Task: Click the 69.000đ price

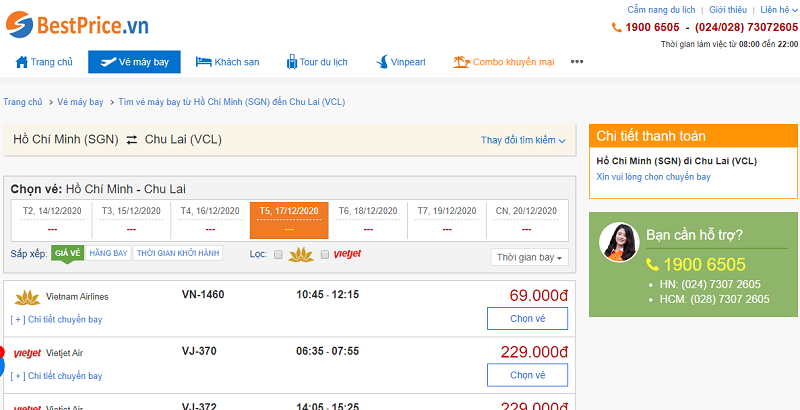Action: click(x=538, y=296)
